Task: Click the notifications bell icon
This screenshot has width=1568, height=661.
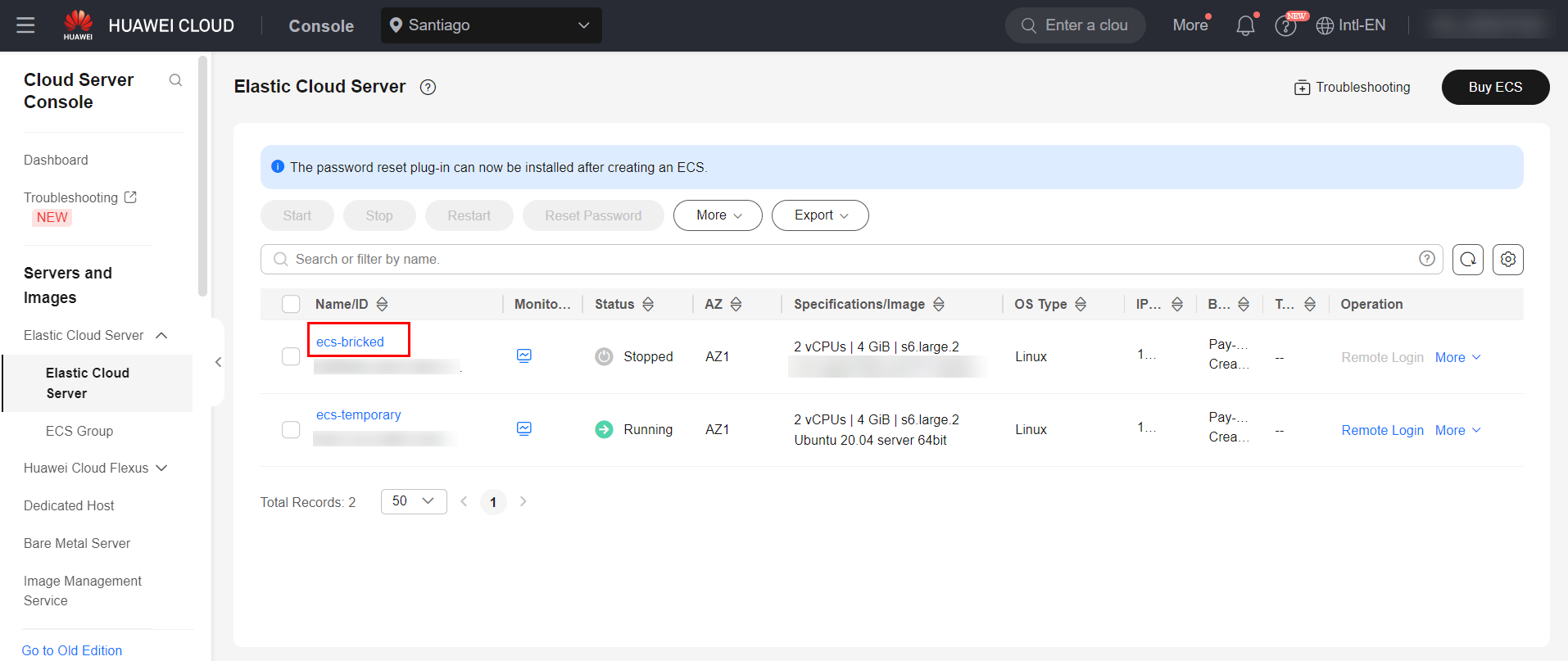Action: click(x=1245, y=26)
